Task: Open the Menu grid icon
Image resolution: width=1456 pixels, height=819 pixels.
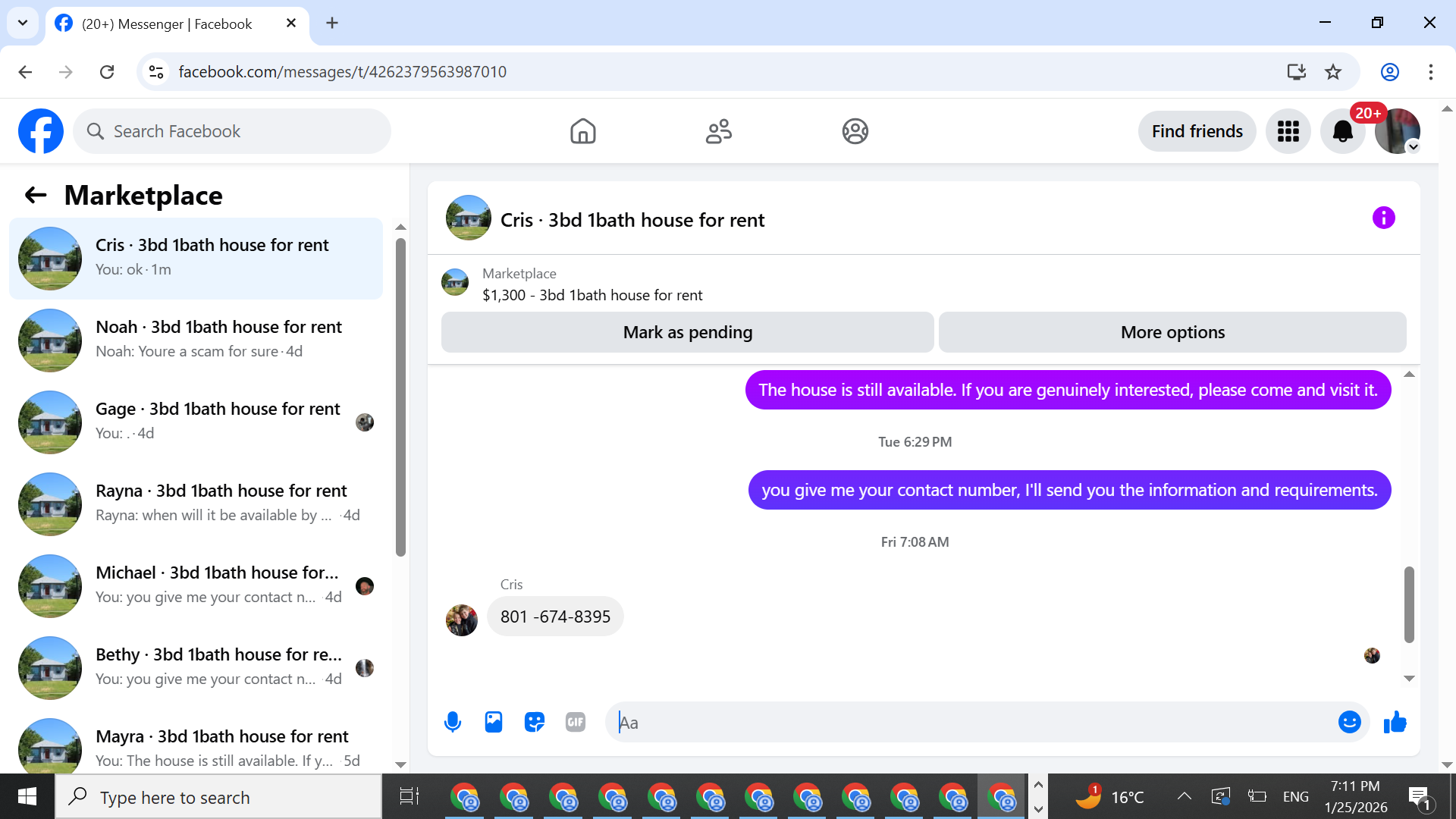Action: click(1288, 131)
